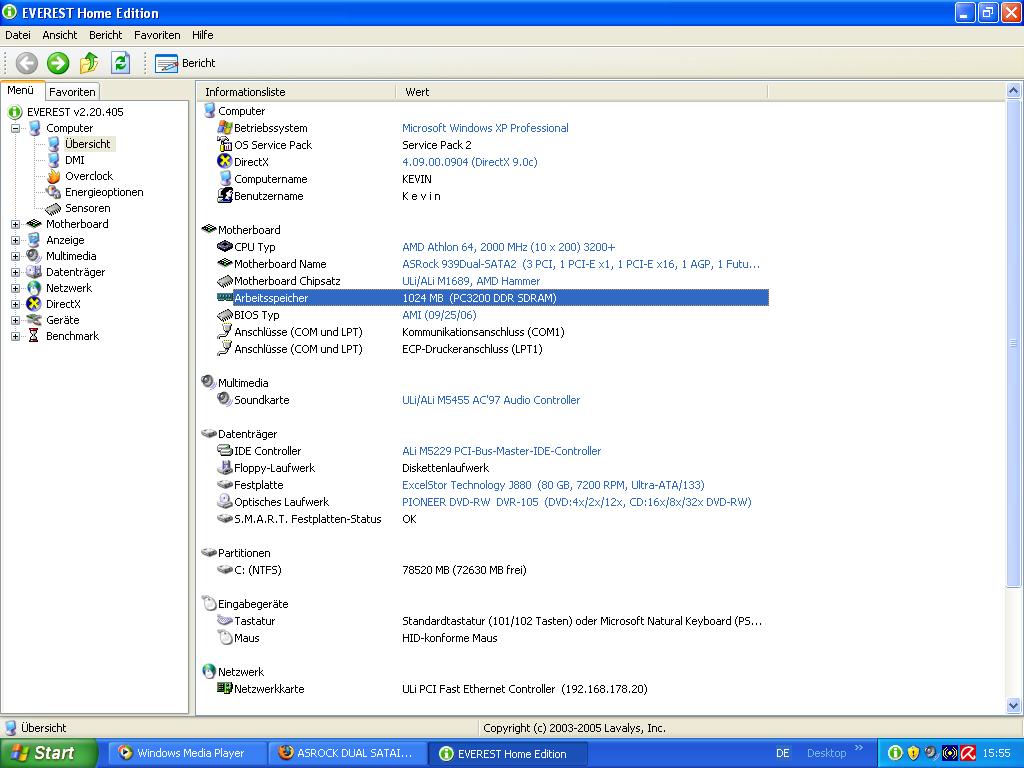Click the Benutzername user icon

click(225, 195)
